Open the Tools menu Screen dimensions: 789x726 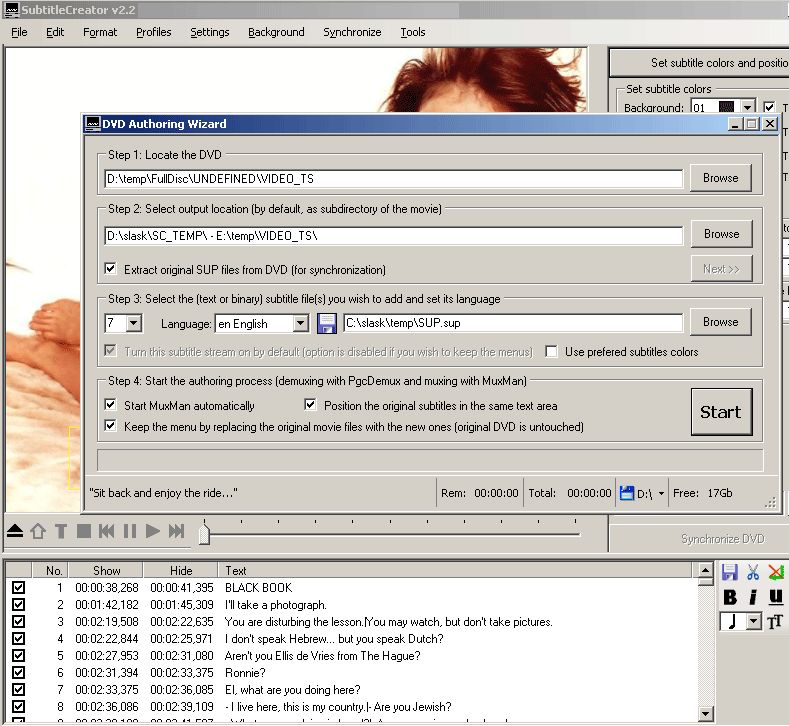(x=413, y=32)
